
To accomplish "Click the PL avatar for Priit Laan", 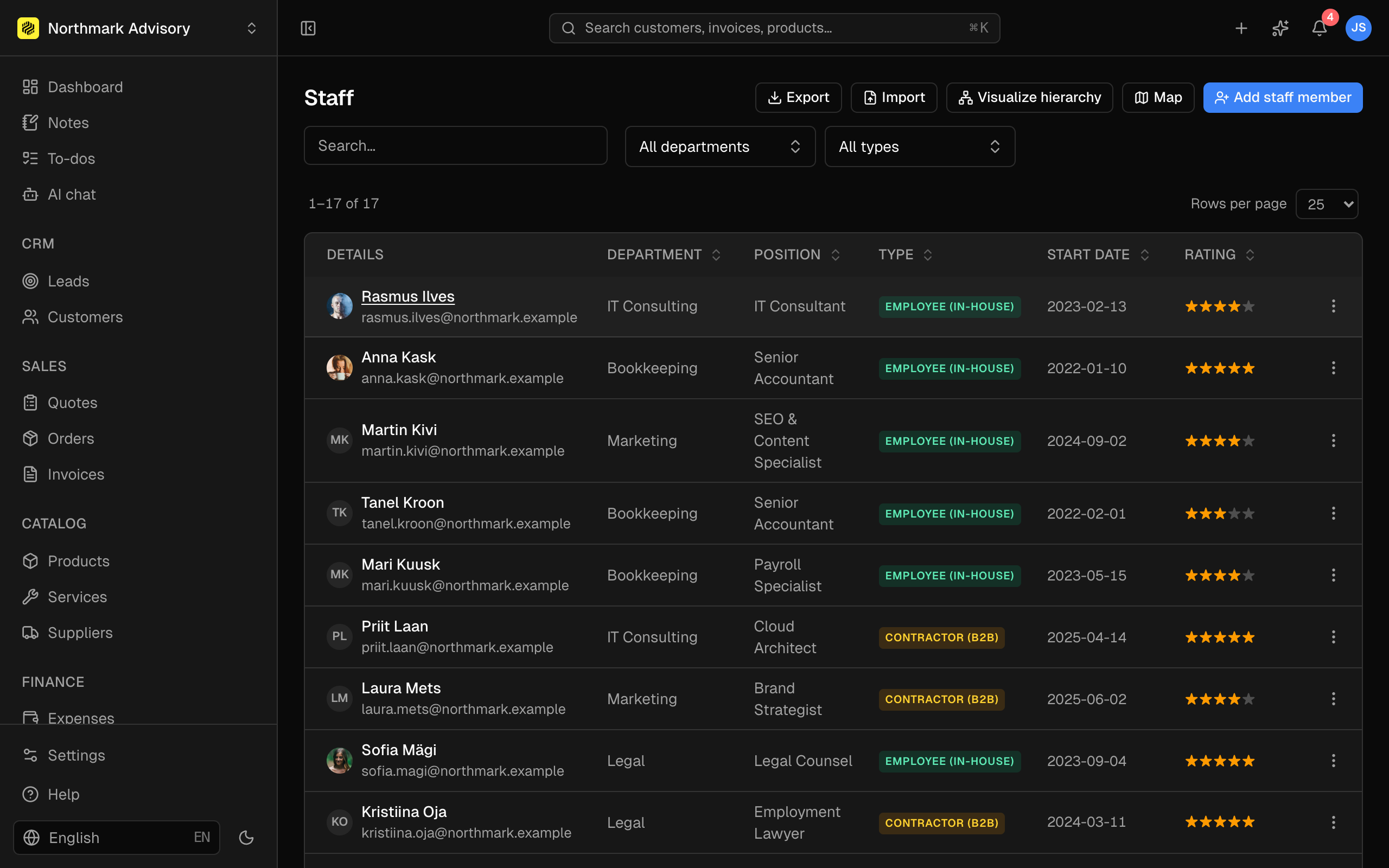I will 339,637.
